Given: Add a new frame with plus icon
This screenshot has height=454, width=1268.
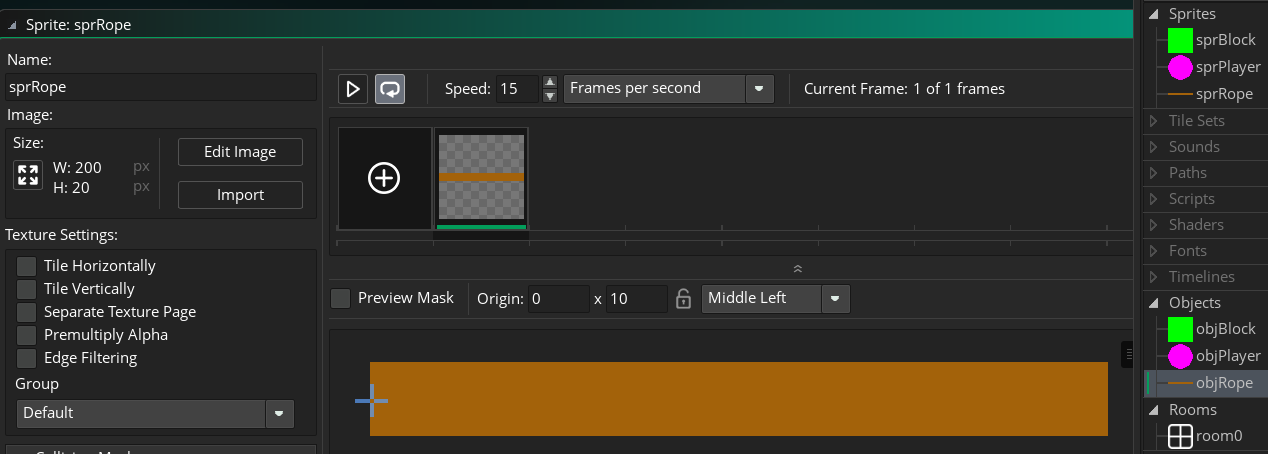Looking at the screenshot, I should pyautogui.click(x=384, y=178).
